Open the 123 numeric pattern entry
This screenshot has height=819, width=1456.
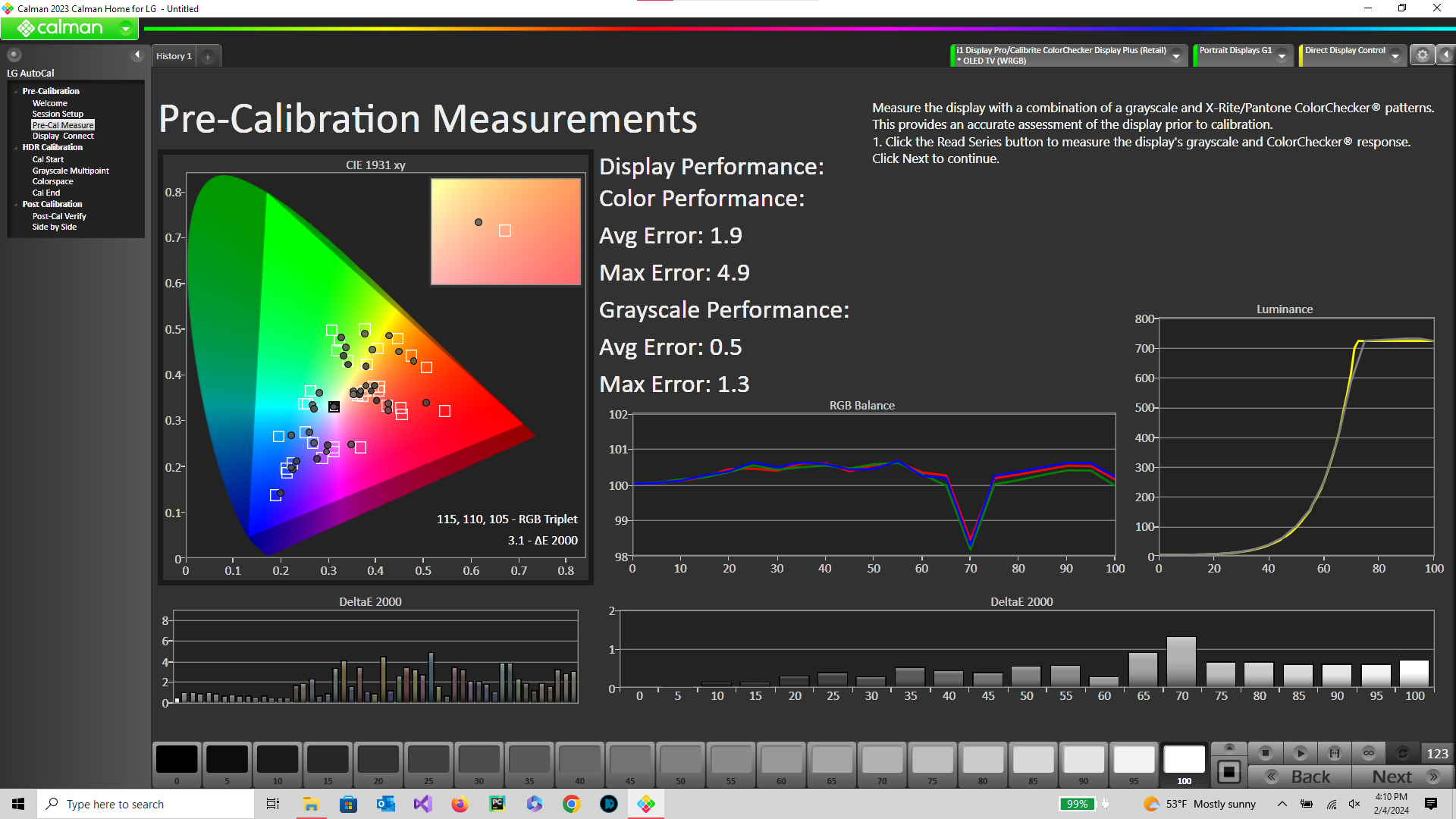coord(1437,753)
